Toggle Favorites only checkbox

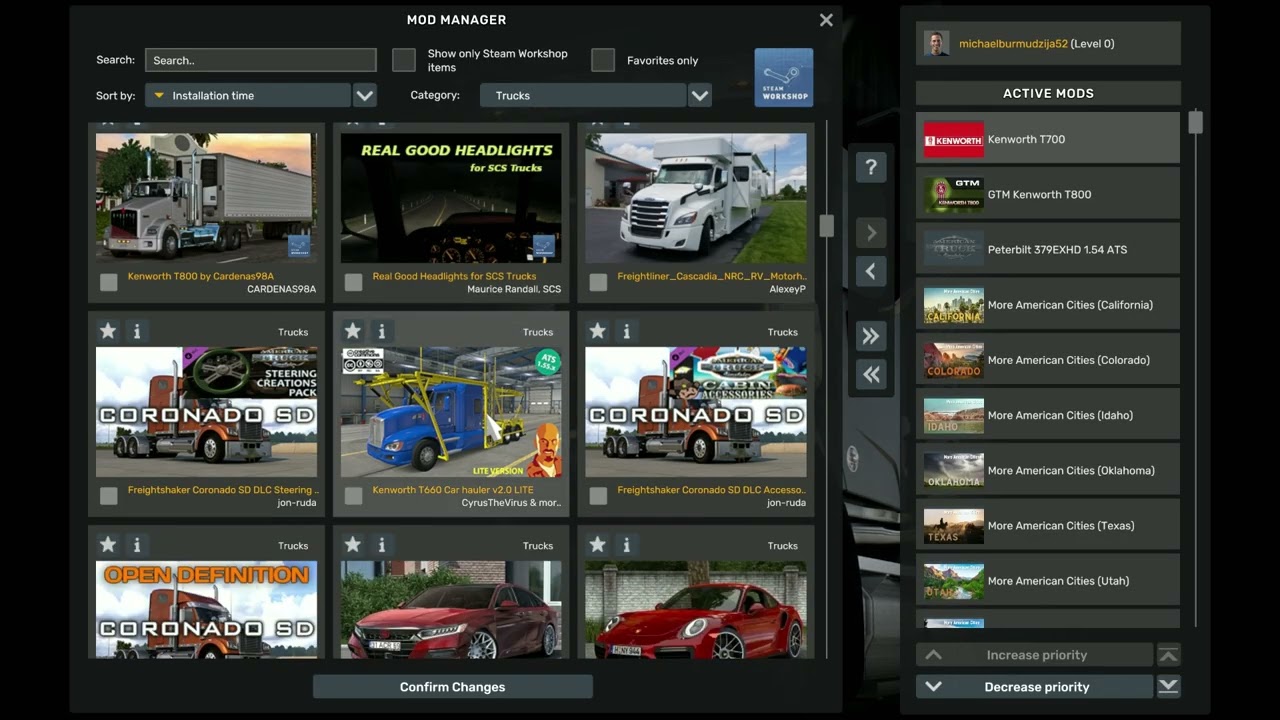603,60
